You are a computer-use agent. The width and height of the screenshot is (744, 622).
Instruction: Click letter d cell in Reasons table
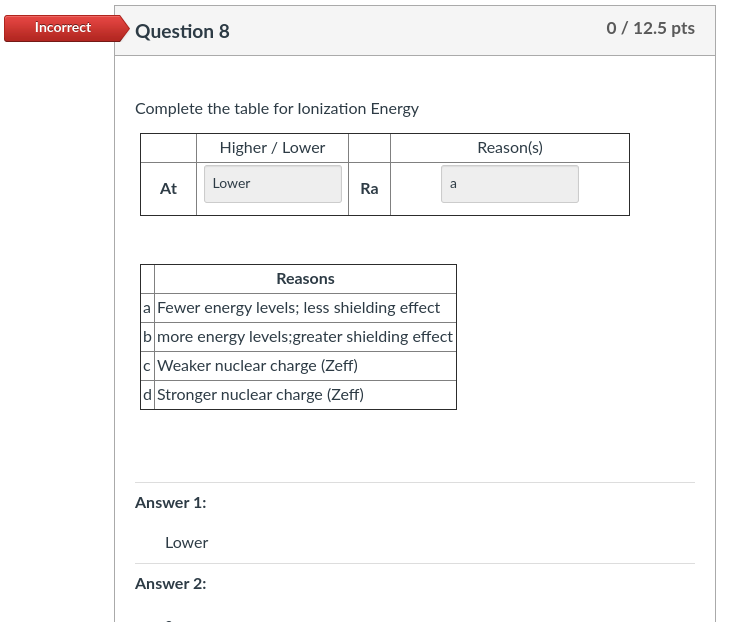147,395
